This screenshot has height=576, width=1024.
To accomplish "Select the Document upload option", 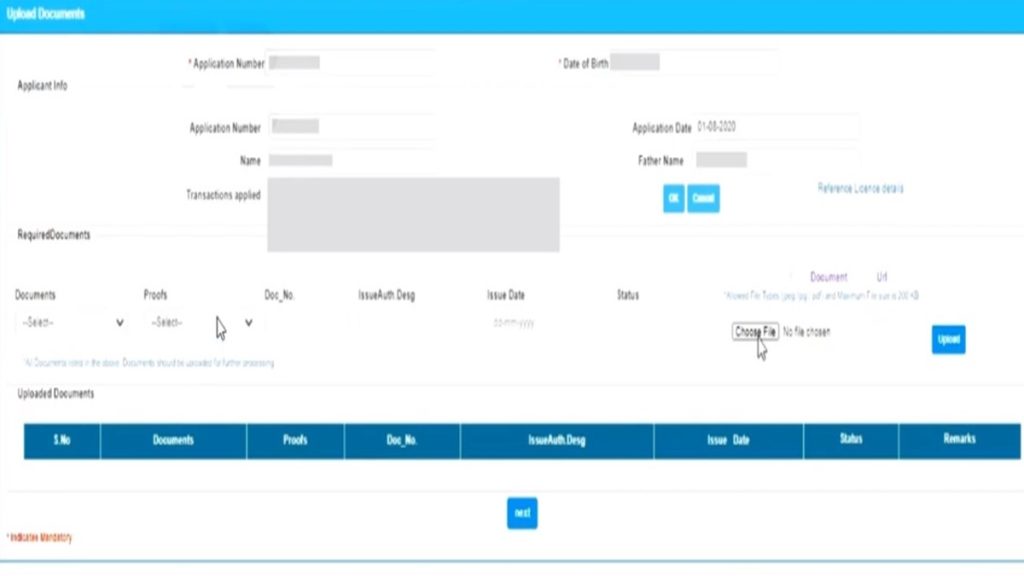I will point(828,277).
